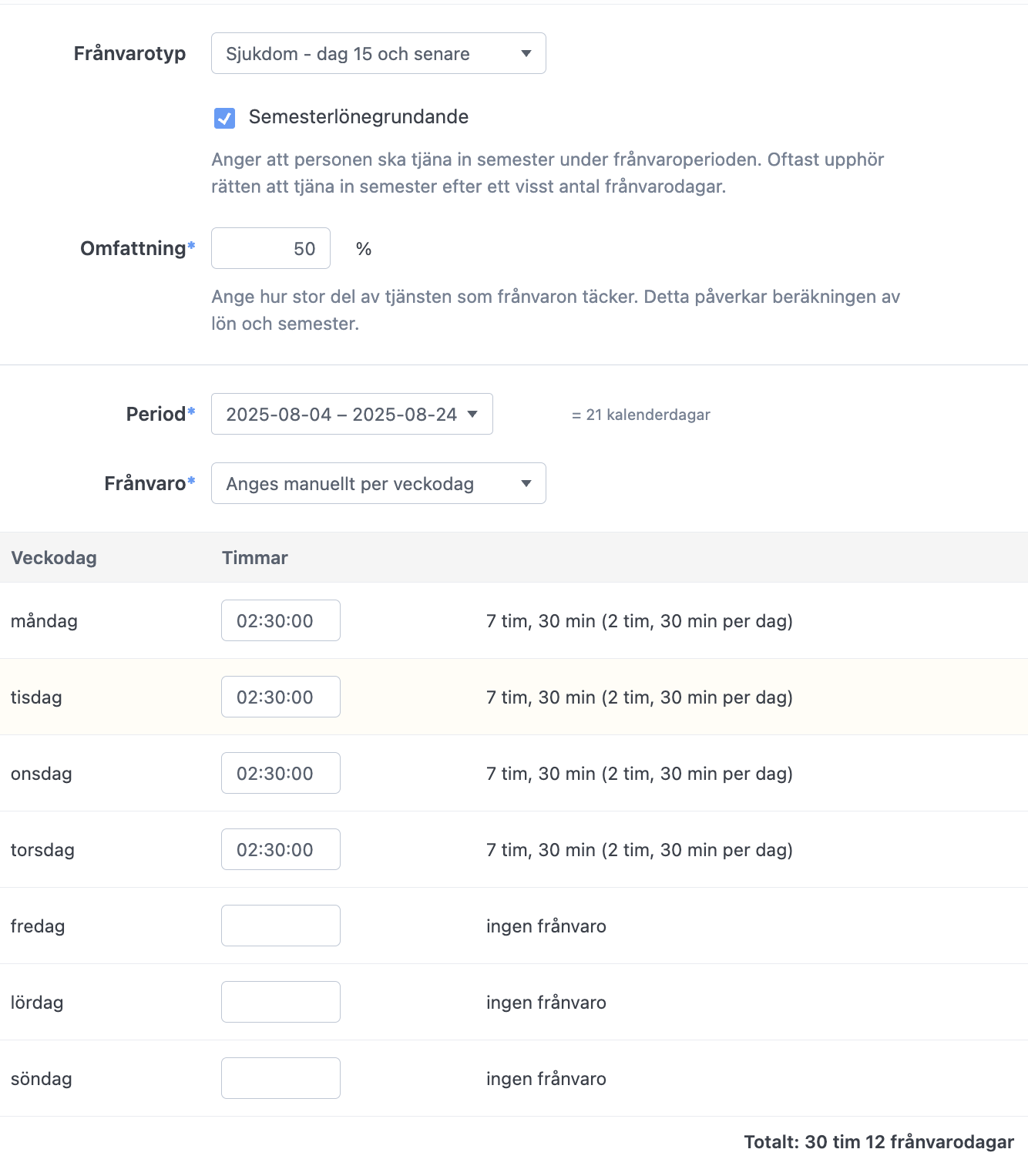This screenshot has width=1028, height=1176.
Task: Click the torsdag hours field
Action: [x=281, y=849]
